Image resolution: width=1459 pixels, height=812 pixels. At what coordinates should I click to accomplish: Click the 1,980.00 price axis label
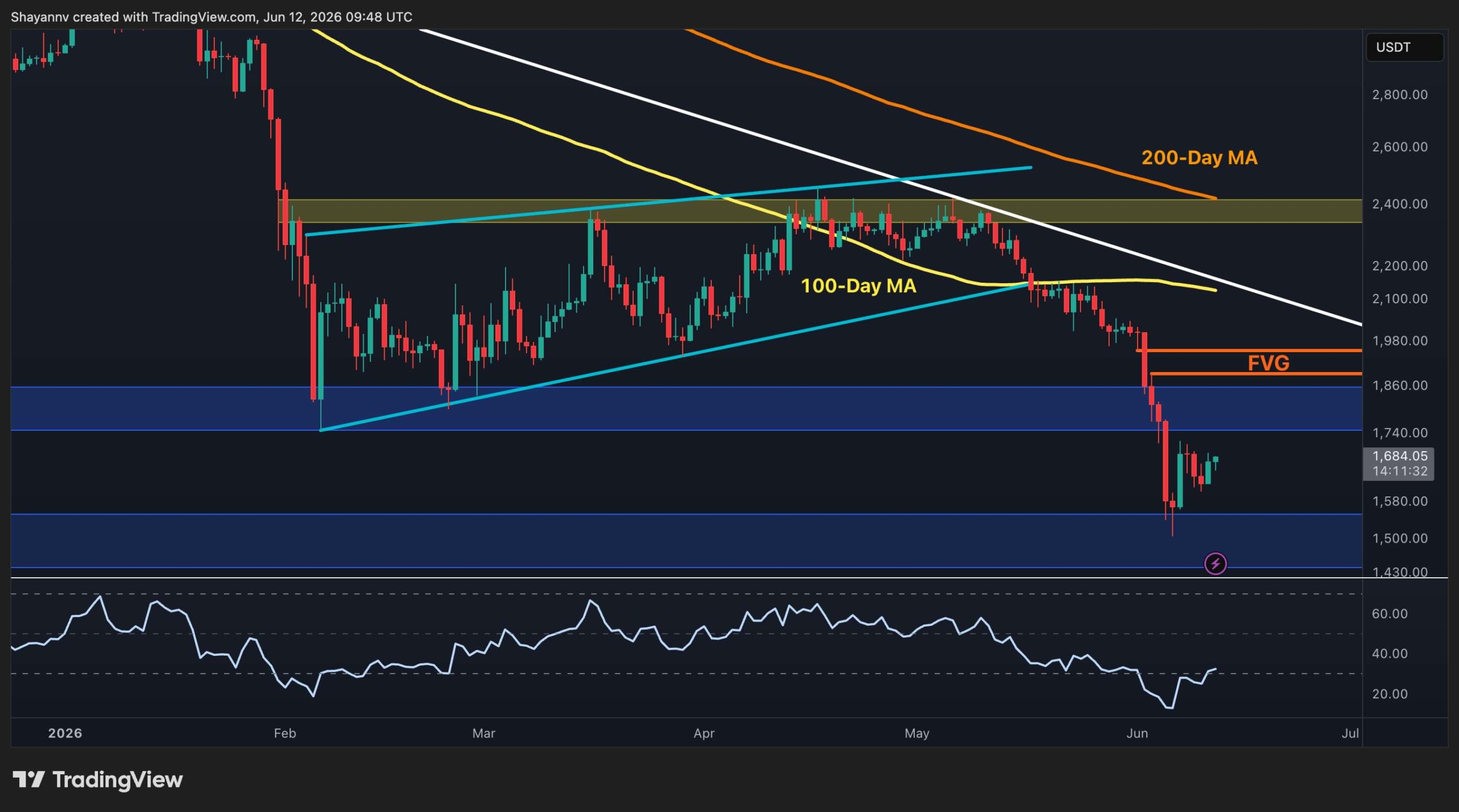(x=1400, y=341)
